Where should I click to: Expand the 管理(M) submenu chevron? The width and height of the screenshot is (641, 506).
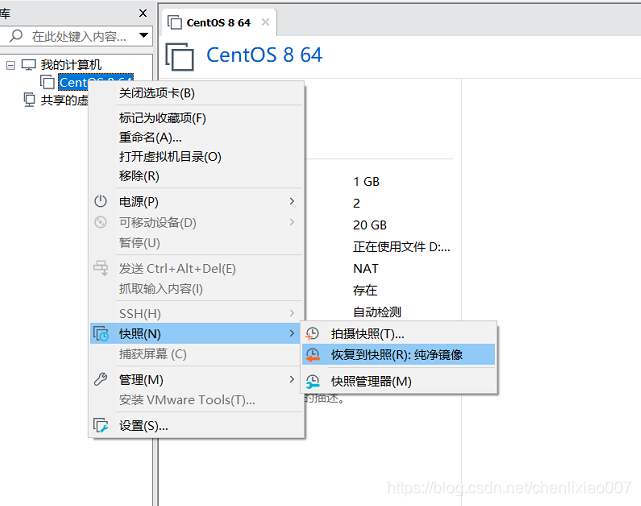pos(291,379)
